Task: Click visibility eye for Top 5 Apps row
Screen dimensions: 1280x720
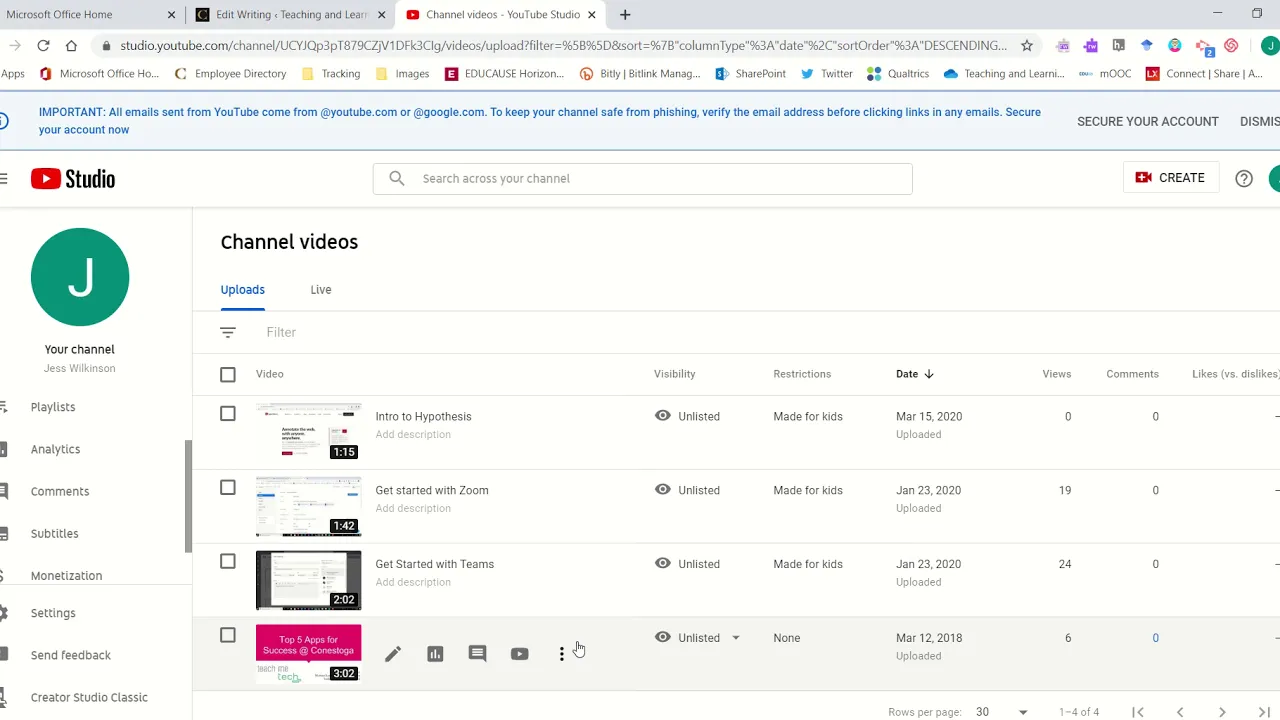Action: click(x=663, y=637)
